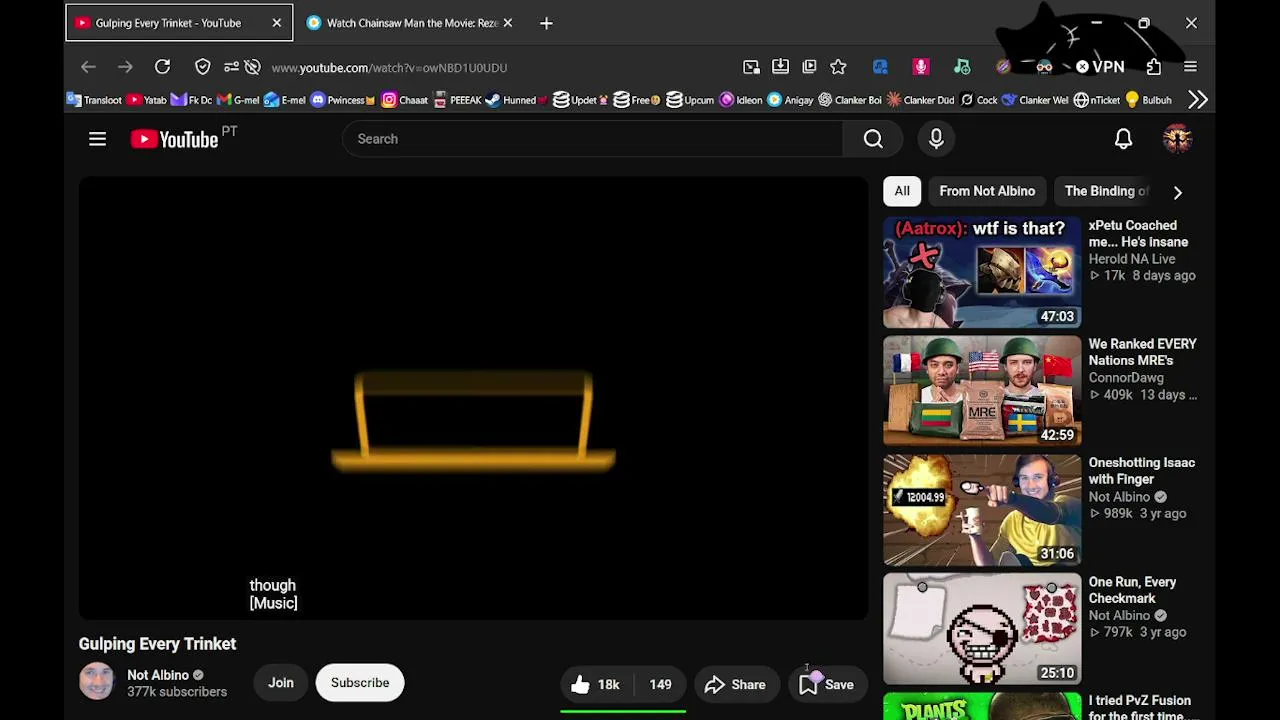The height and width of the screenshot is (720, 1280).
Task: Toggle the VPN button in toolbar
Action: tap(1100, 67)
